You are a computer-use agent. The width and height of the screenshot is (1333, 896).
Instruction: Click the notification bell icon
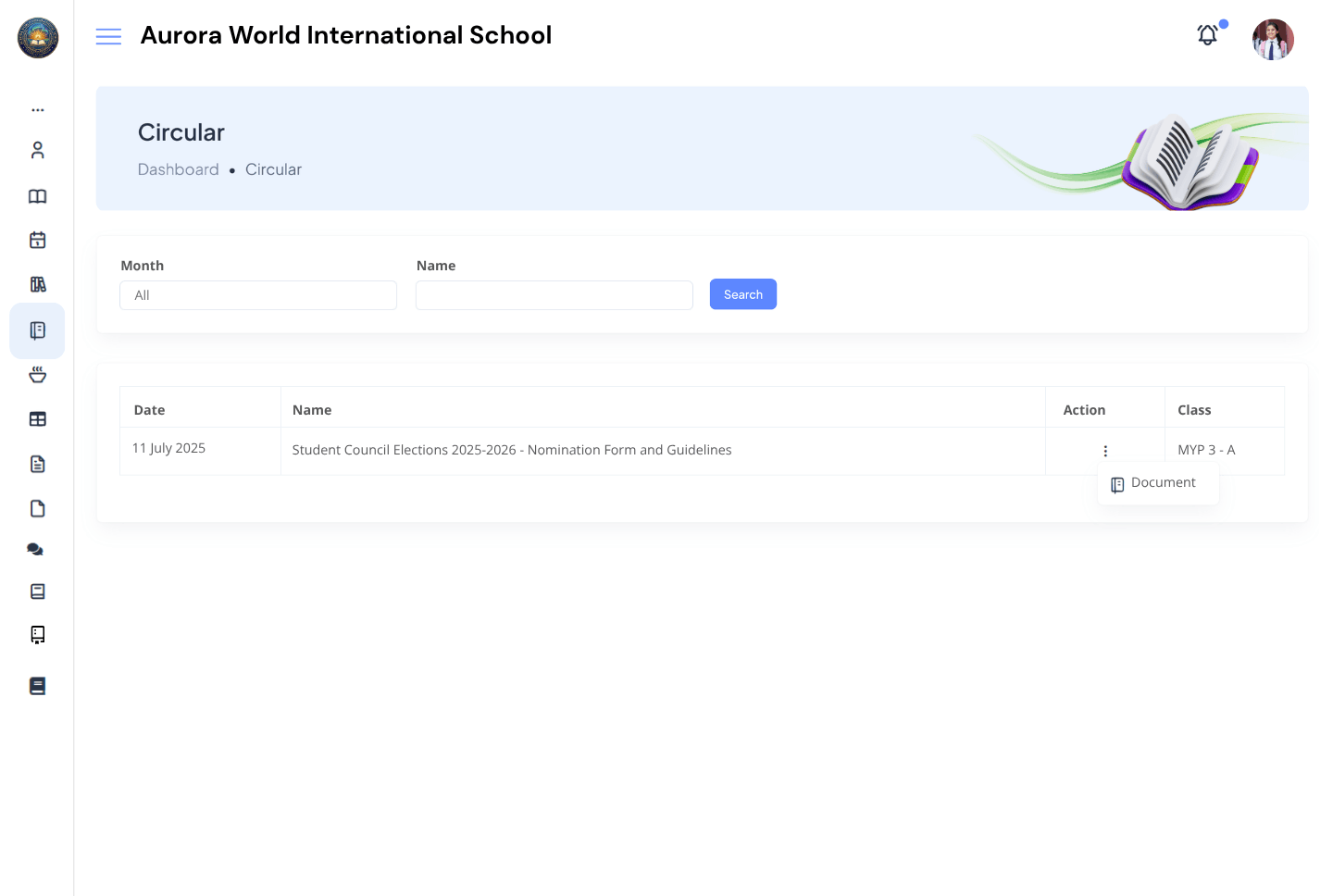coord(1207,34)
